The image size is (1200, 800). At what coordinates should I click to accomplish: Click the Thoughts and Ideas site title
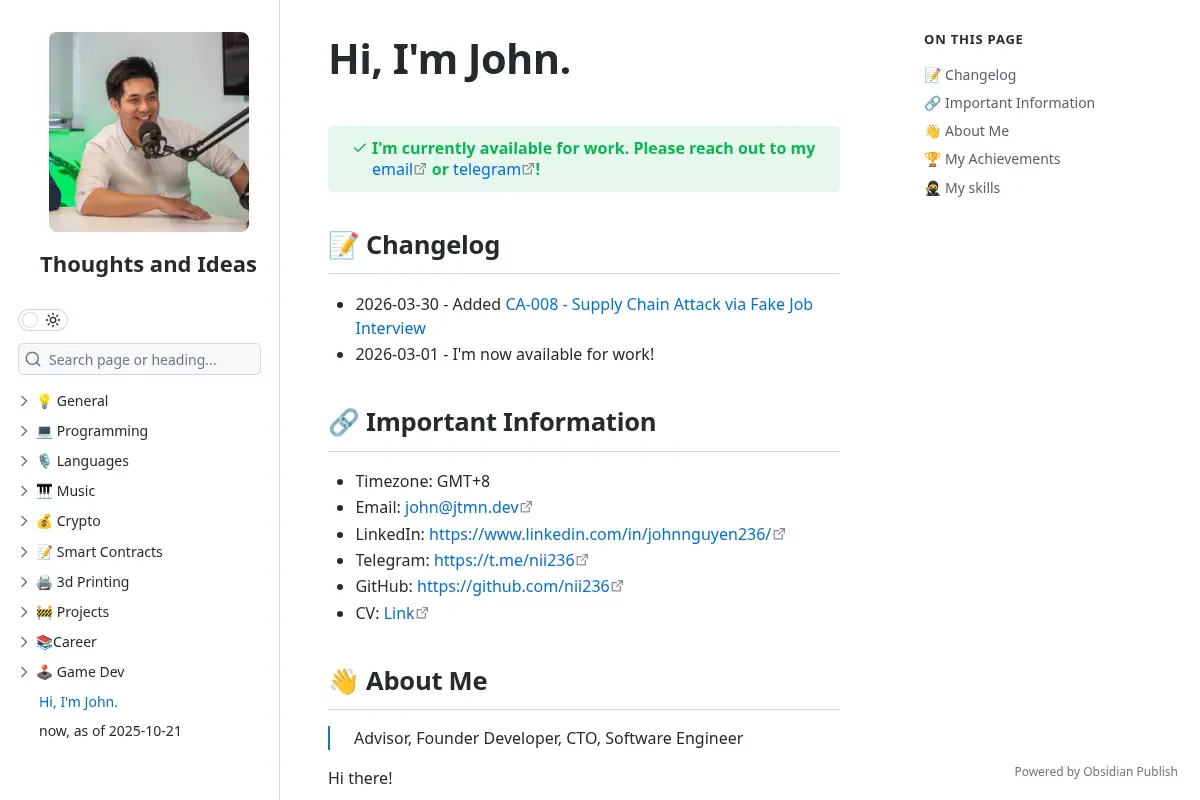[149, 264]
